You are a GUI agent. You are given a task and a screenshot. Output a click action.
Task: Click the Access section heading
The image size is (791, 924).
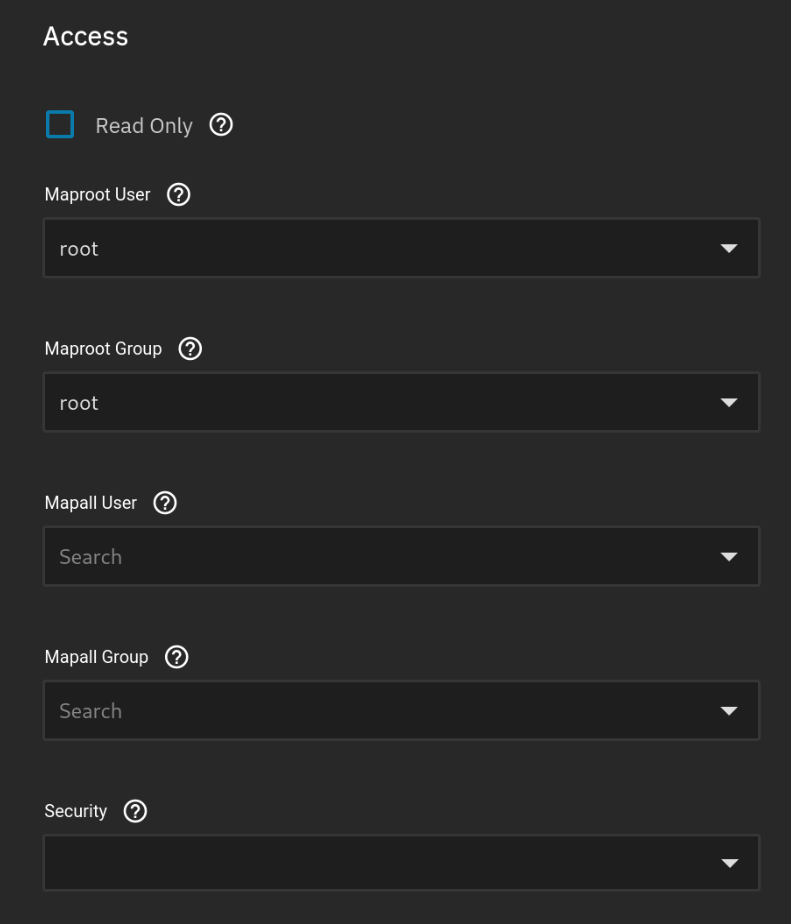click(86, 37)
